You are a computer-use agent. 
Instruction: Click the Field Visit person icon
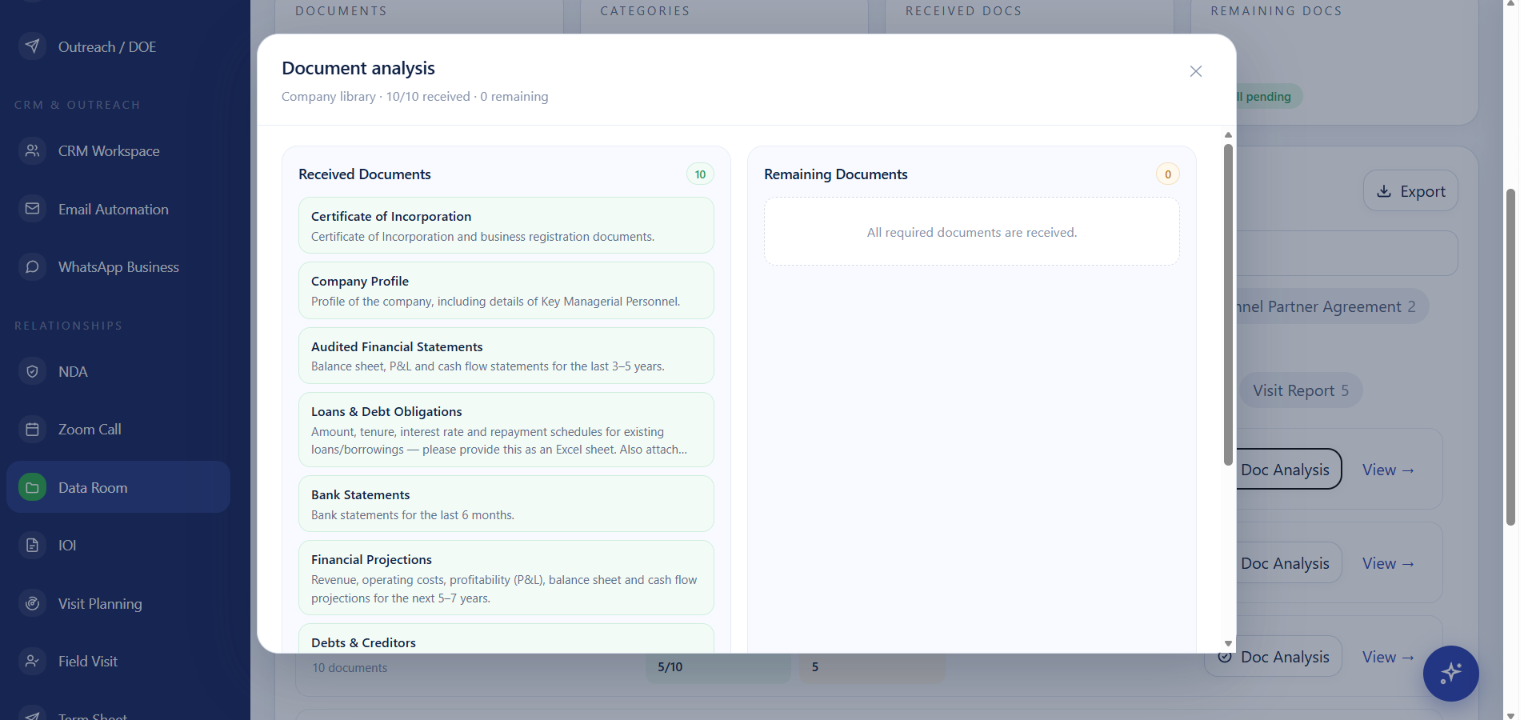point(32,661)
